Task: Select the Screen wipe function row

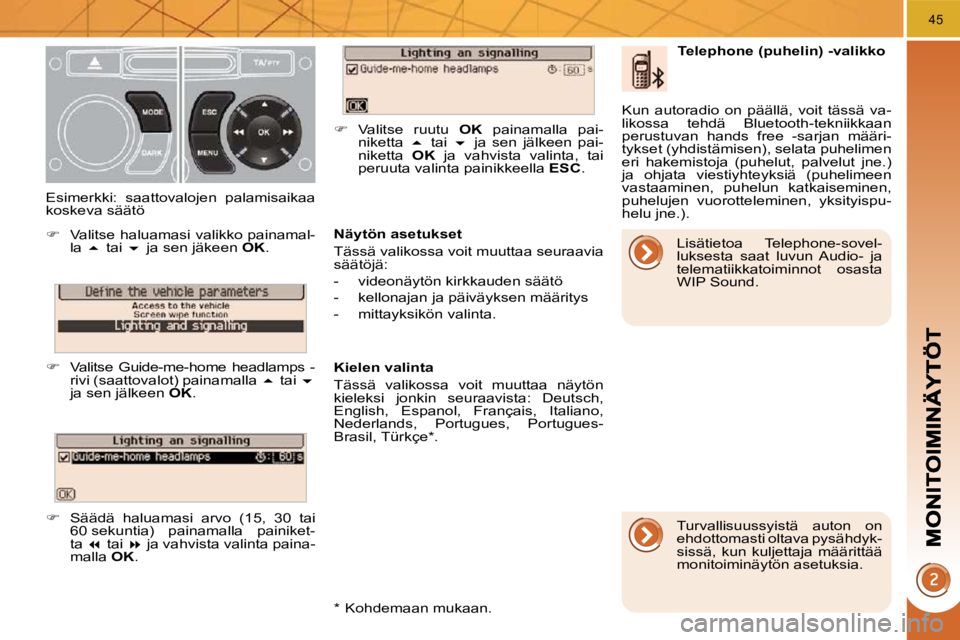Action: 181,314
